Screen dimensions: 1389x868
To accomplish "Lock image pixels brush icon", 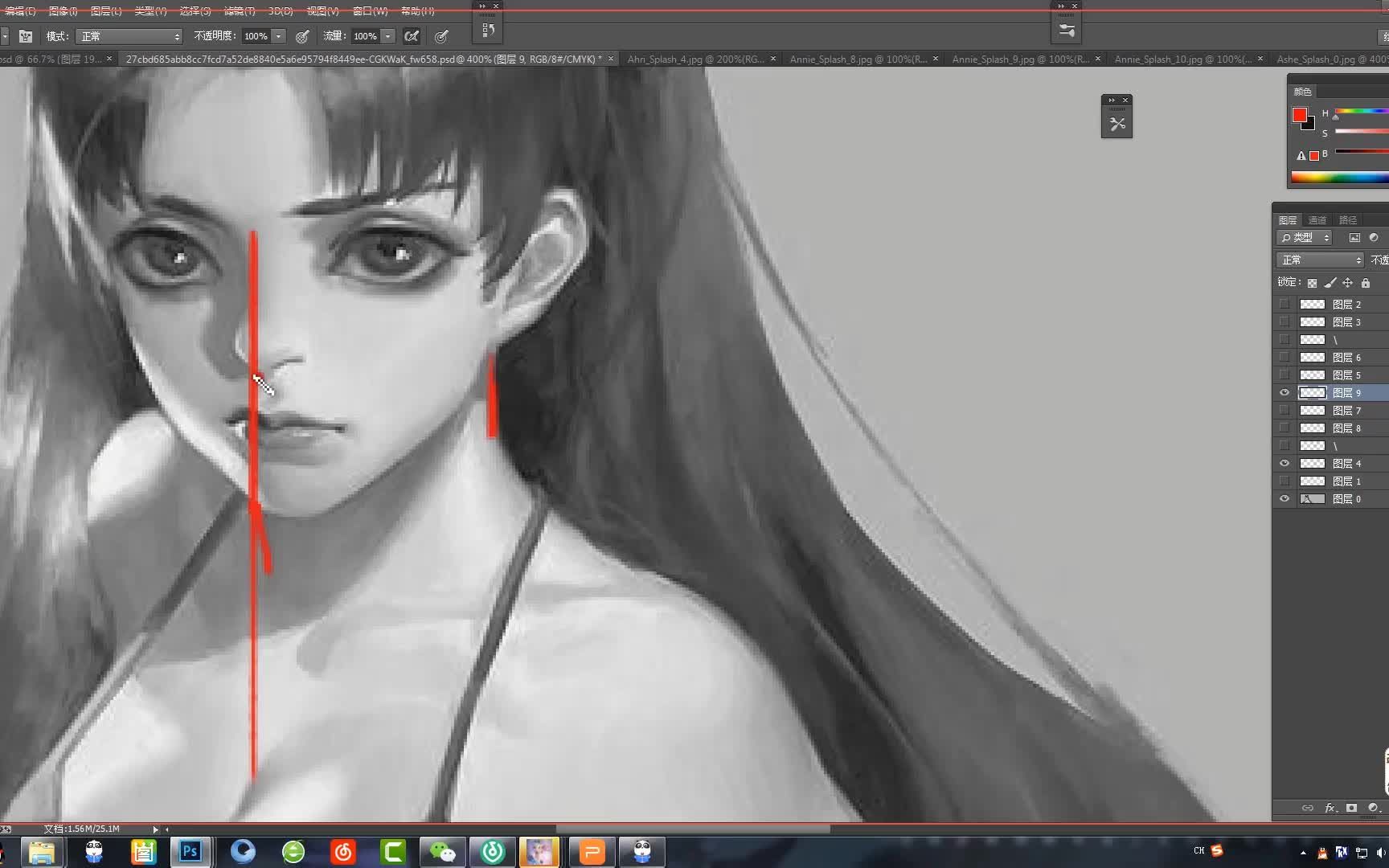I will coord(1330,283).
